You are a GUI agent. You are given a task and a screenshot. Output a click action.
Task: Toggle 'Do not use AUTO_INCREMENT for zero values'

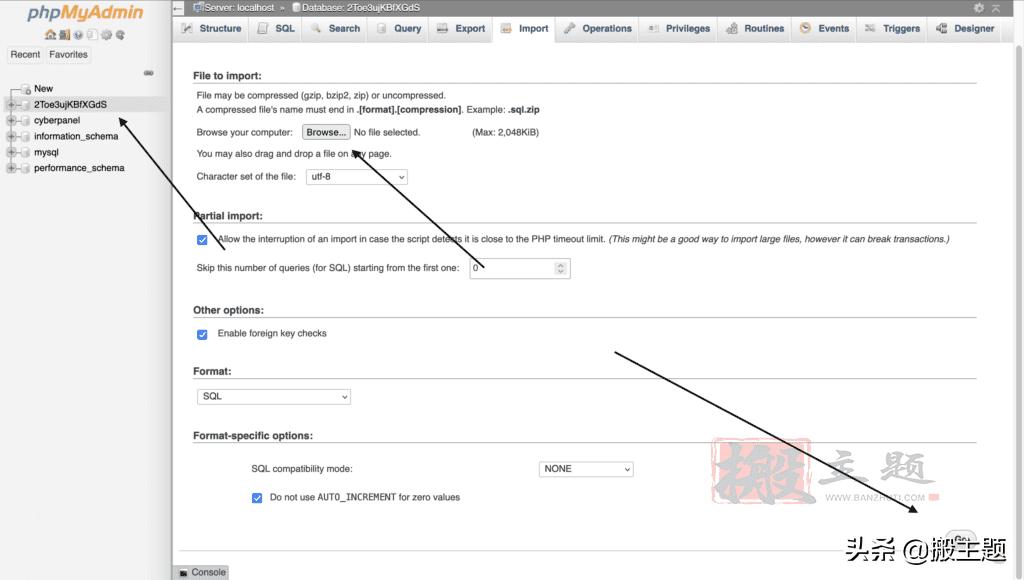(x=257, y=497)
